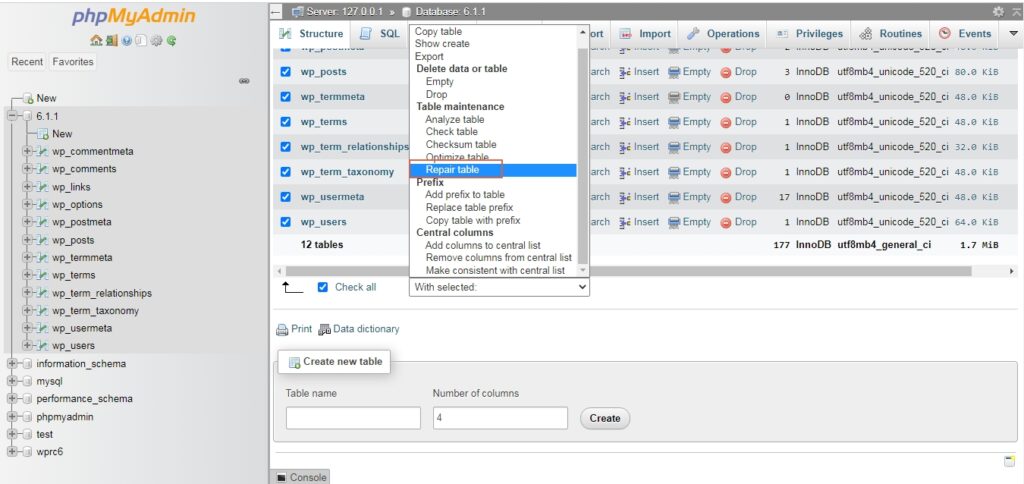Go to phpMyAdmin home via house icon
The image size is (1024, 484).
95,40
